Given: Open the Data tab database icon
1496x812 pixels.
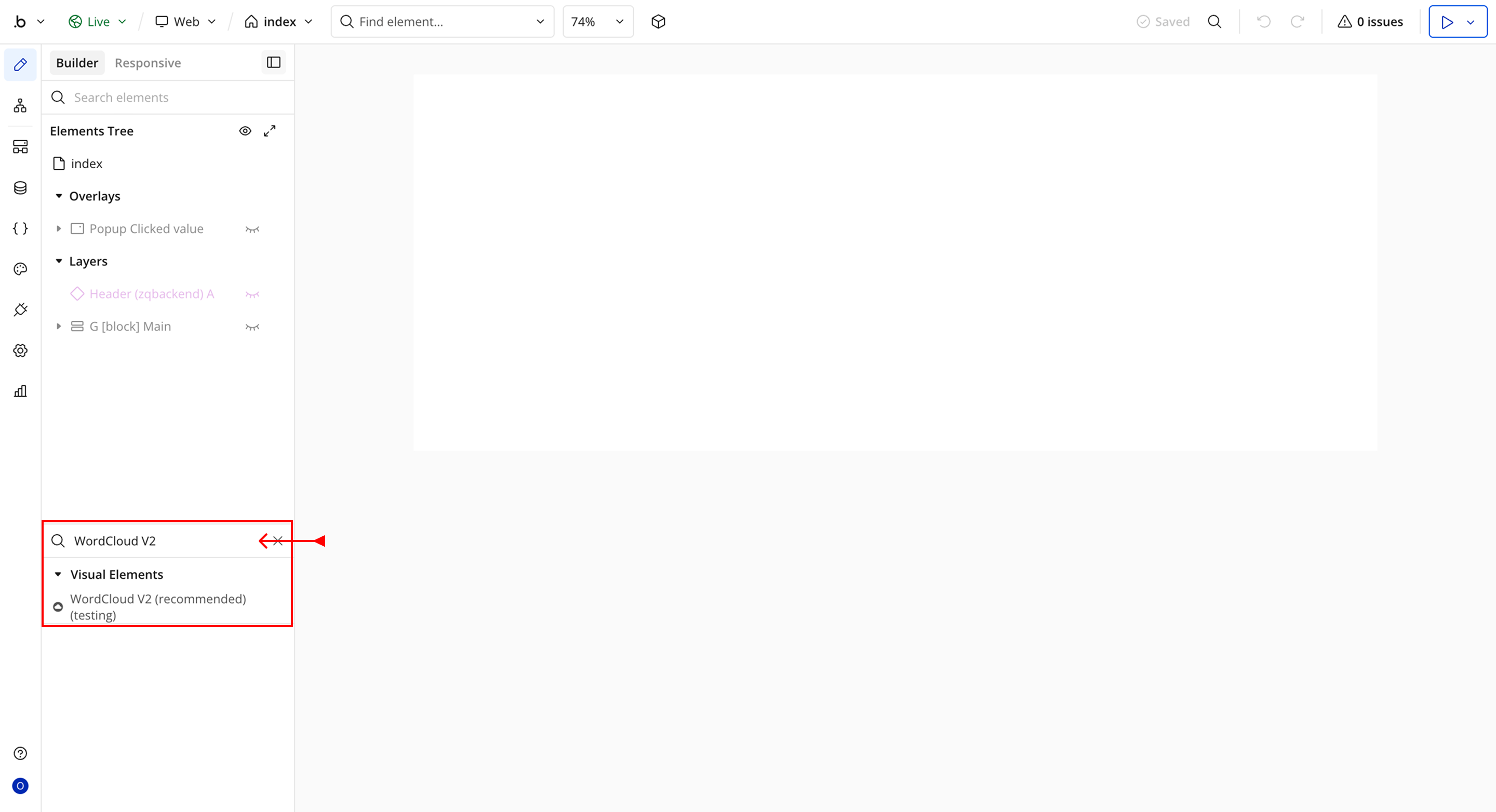Looking at the screenshot, I should tap(20, 187).
